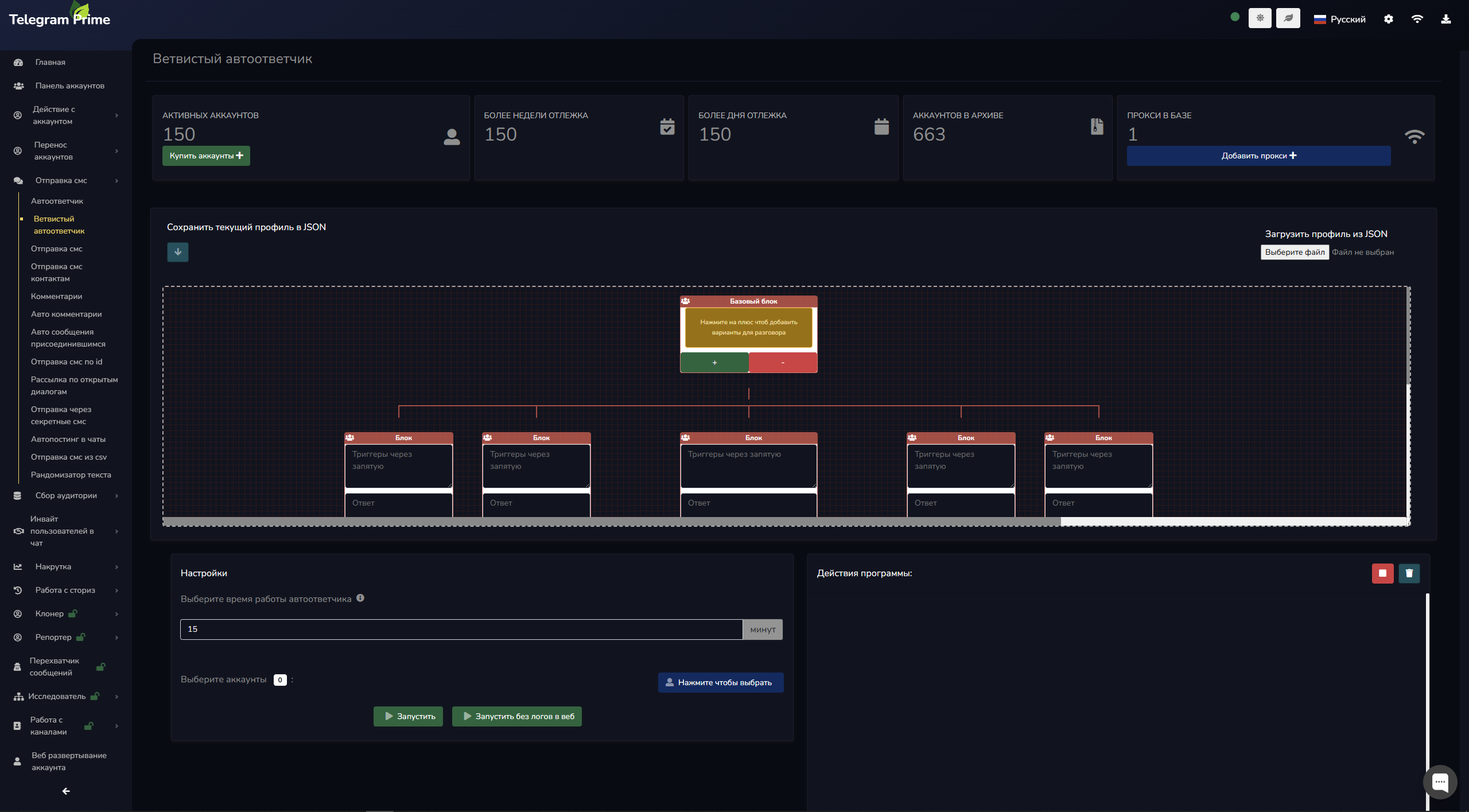Click the trash icon to clear actions log
The width and height of the screenshot is (1469, 812).
click(x=1409, y=573)
